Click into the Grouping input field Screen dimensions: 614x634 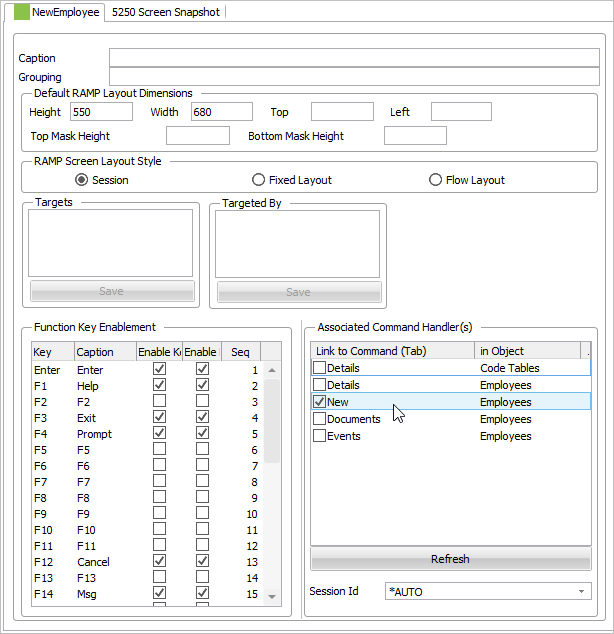(x=354, y=76)
